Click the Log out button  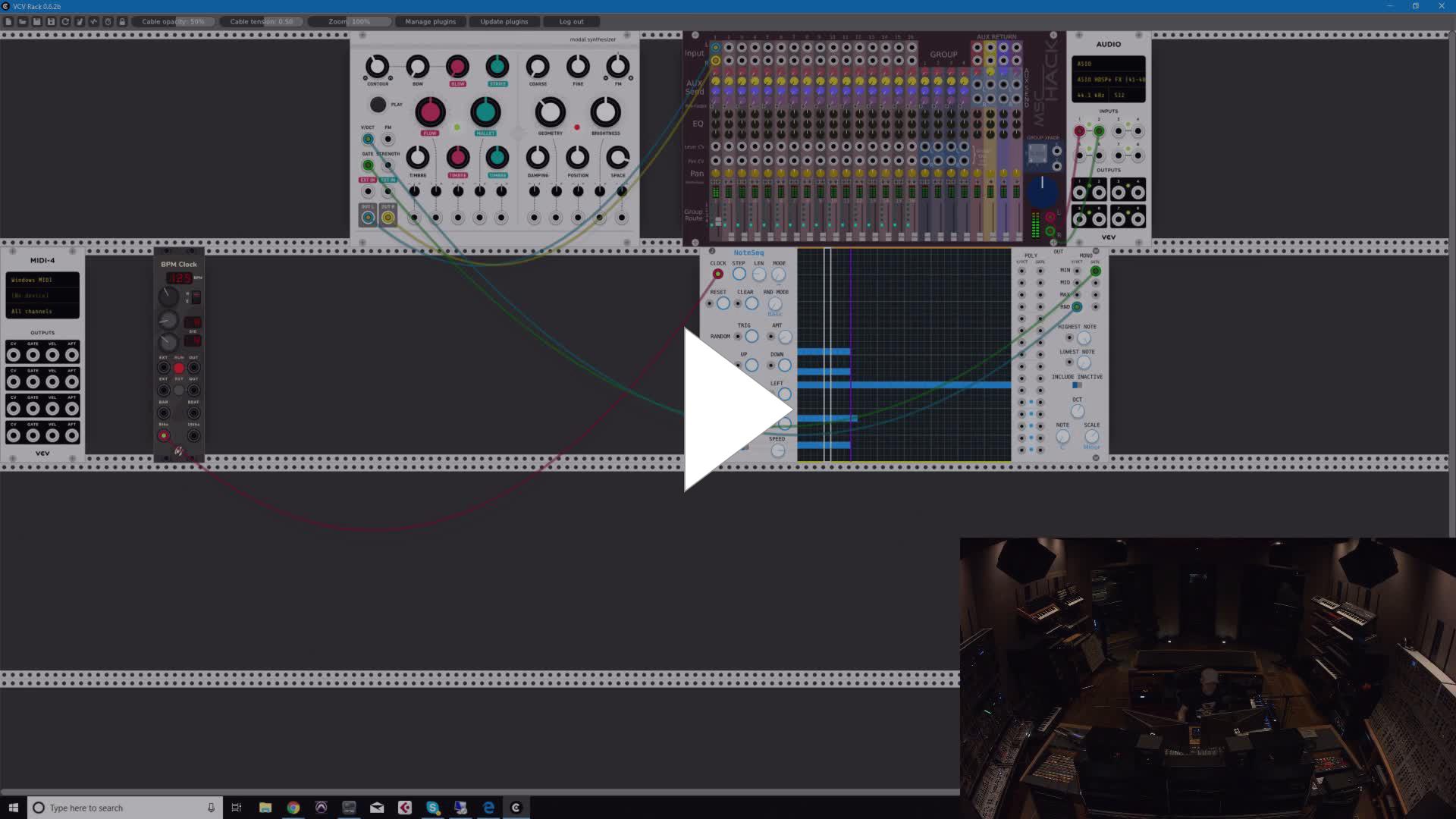pos(571,21)
